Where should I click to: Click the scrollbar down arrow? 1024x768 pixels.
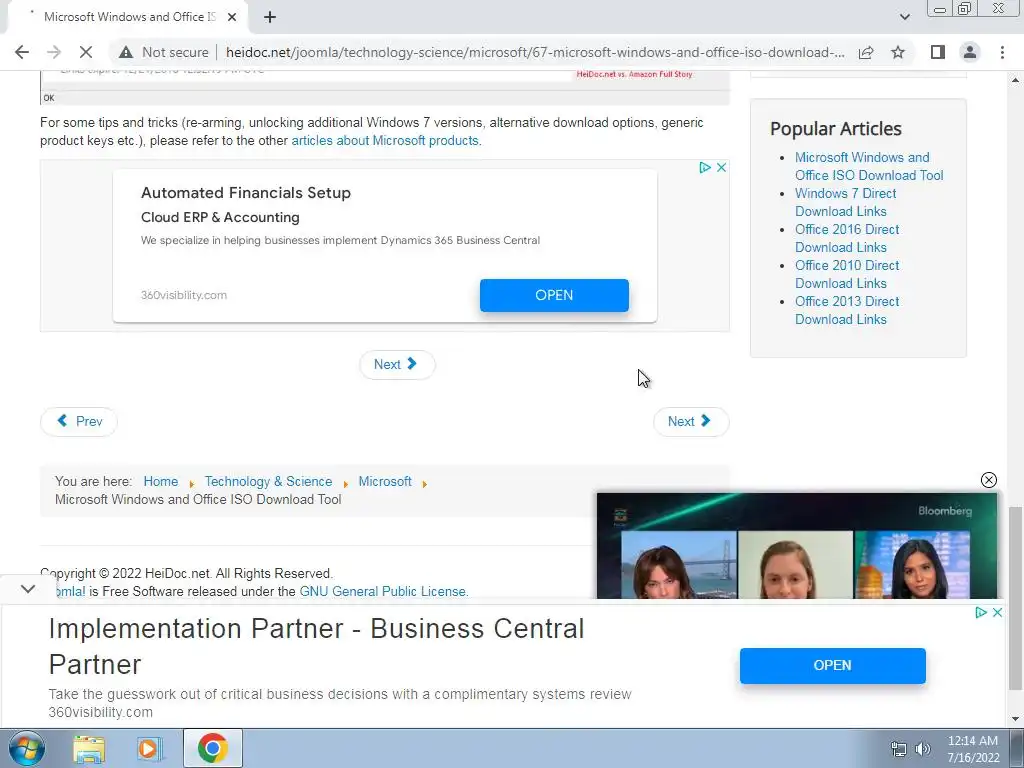1015,720
